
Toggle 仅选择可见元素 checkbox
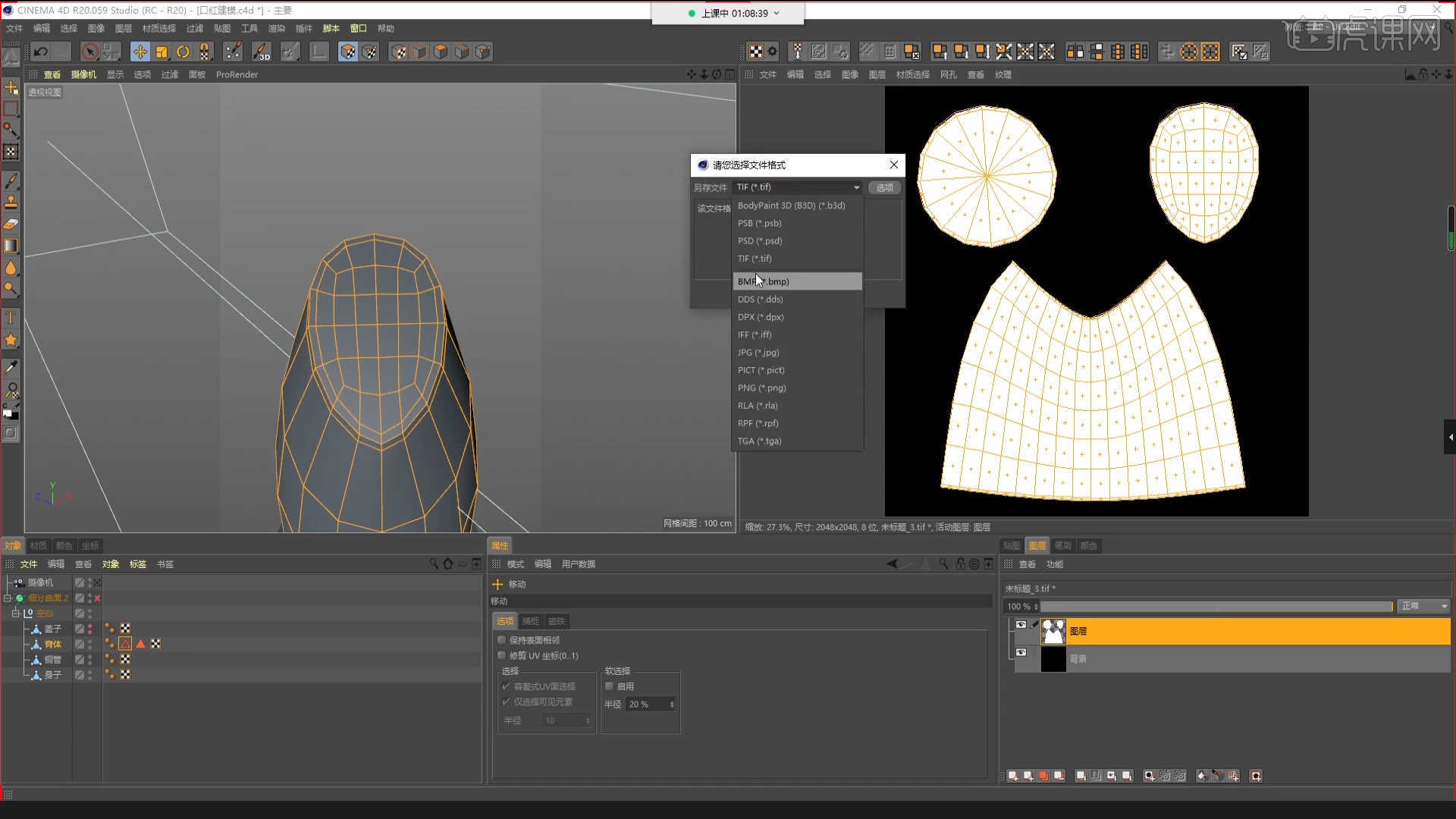pyautogui.click(x=506, y=701)
